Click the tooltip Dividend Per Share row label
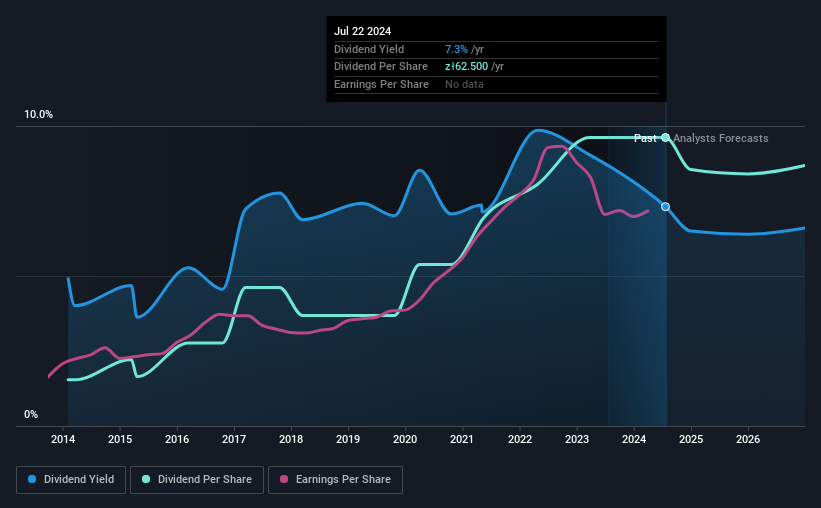 (x=381, y=67)
